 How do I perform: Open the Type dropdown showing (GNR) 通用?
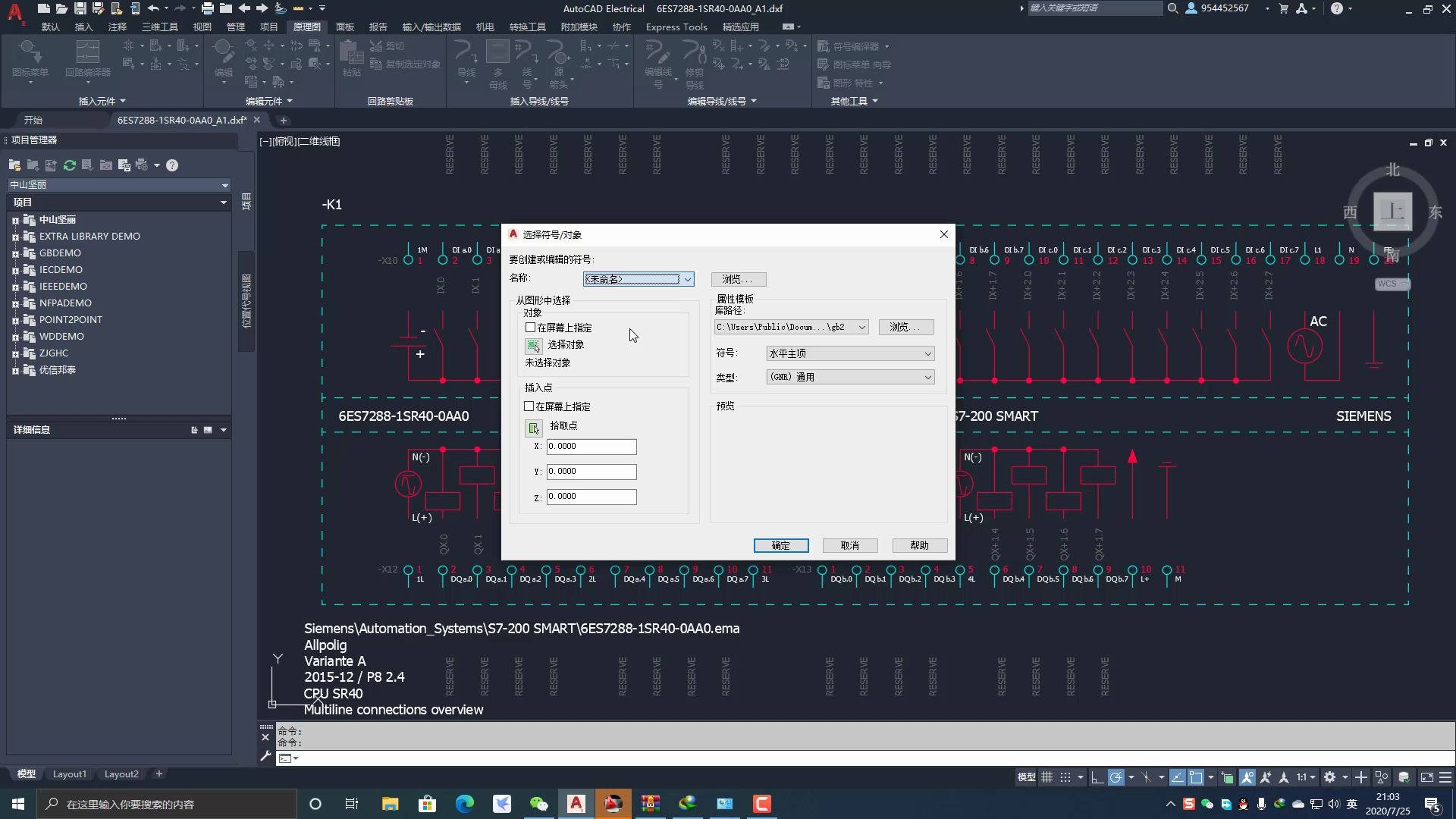click(x=850, y=377)
